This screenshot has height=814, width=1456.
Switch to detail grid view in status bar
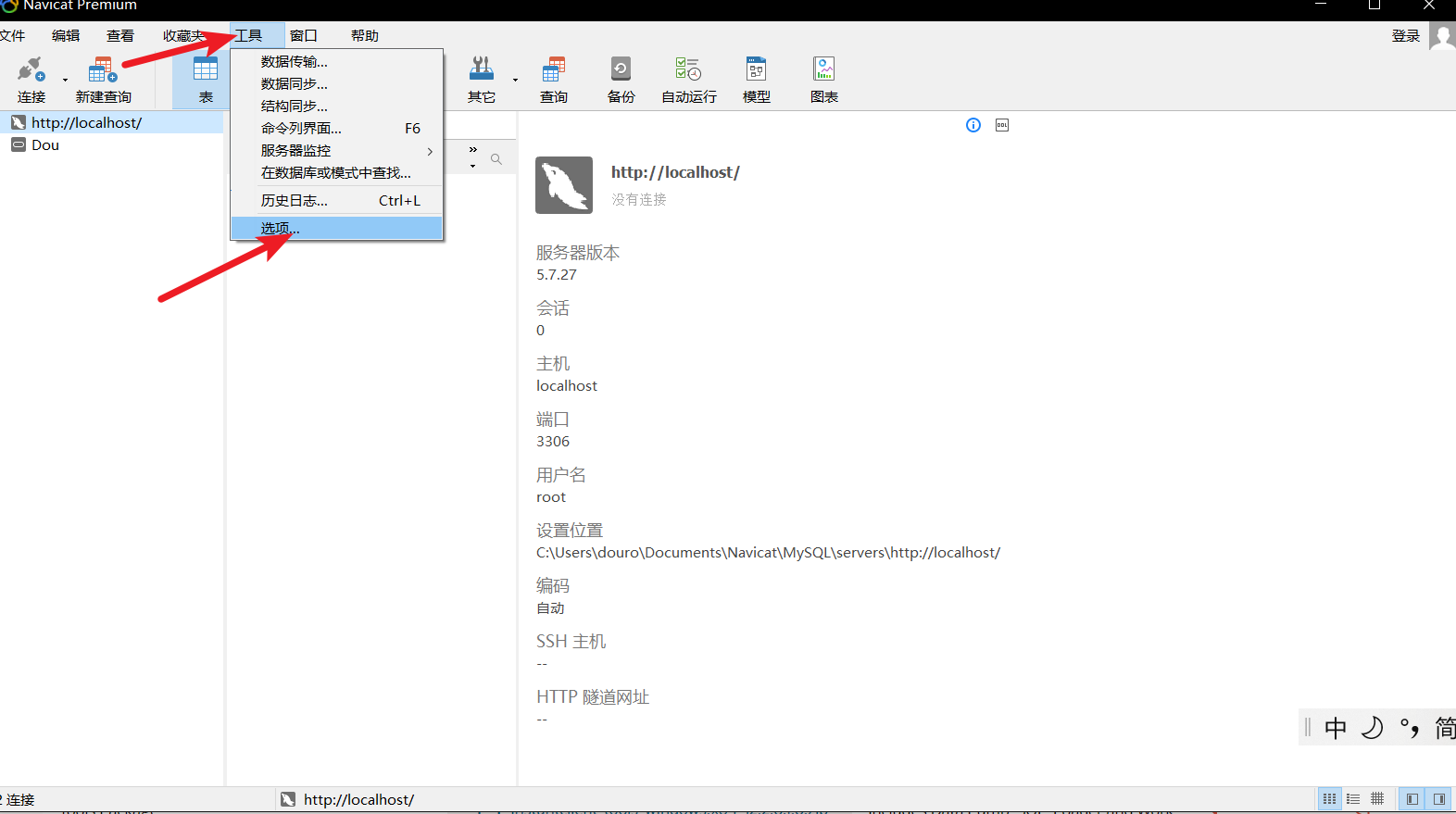(x=1377, y=798)
